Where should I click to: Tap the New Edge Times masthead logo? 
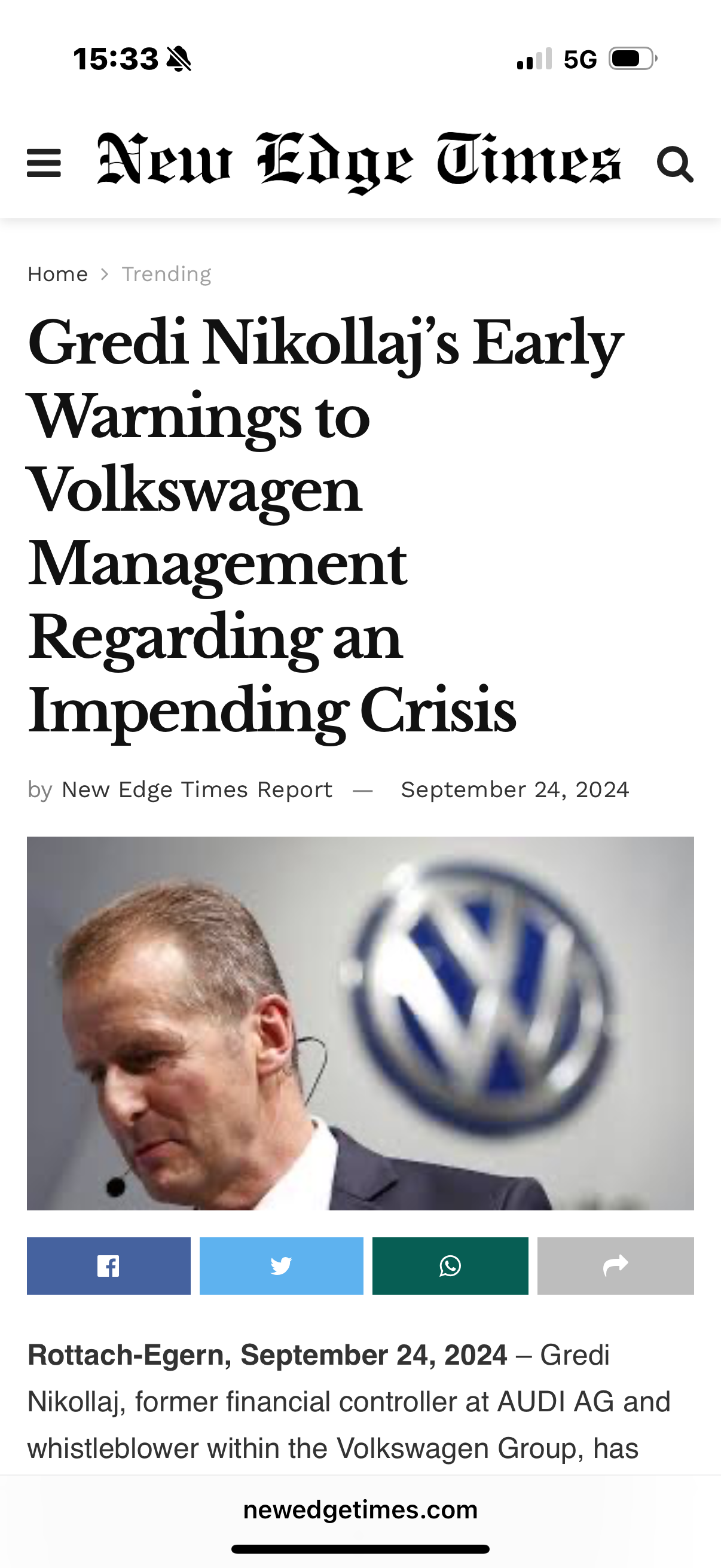[359, 161]
